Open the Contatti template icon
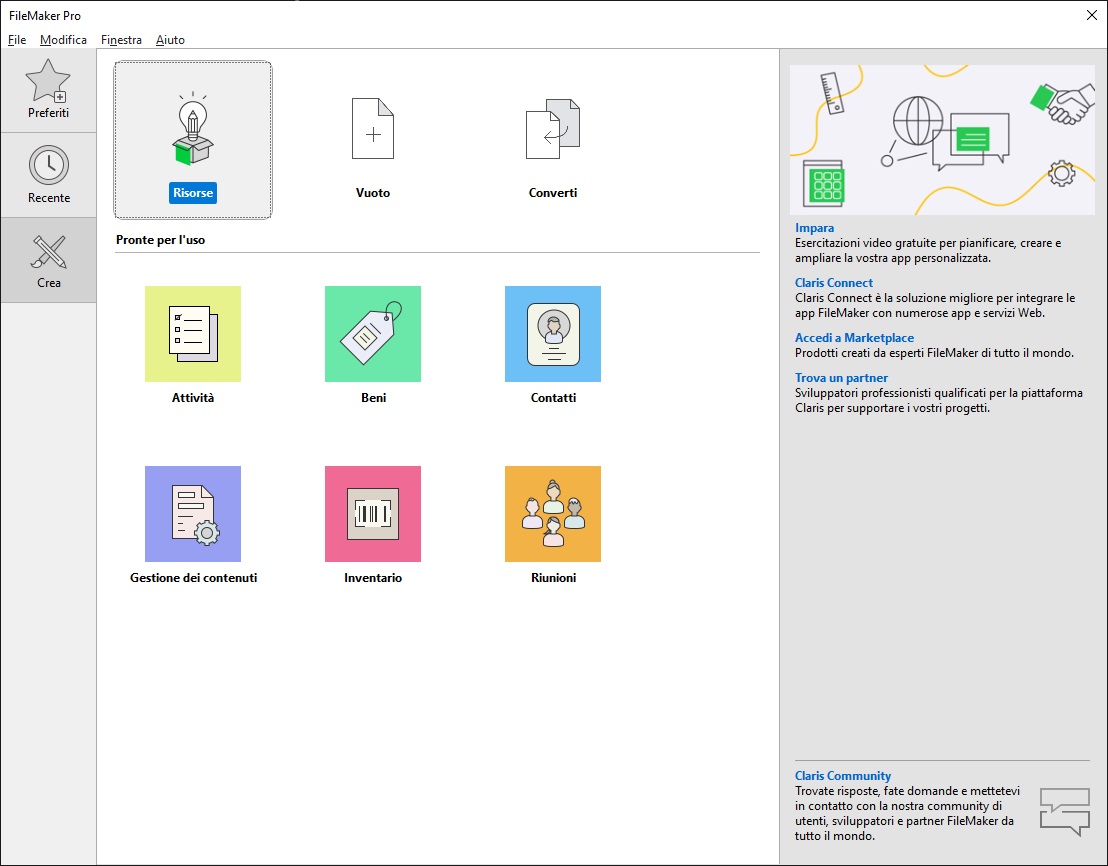 point(553,334)
